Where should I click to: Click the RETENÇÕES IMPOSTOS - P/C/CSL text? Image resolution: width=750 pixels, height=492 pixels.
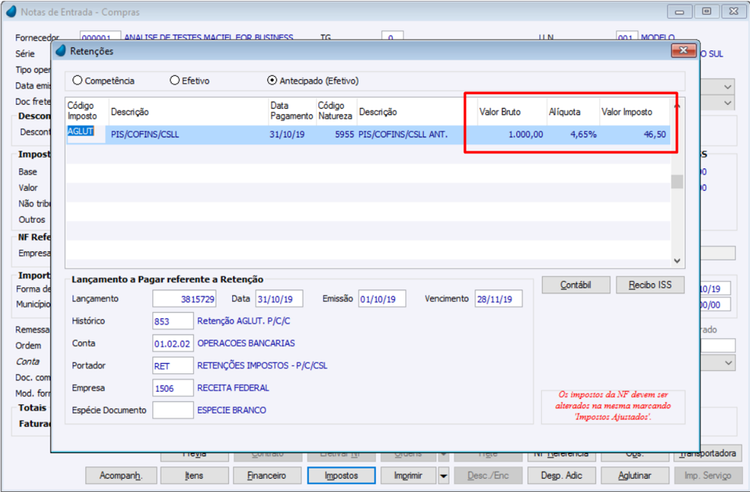(x=263, y=366)
